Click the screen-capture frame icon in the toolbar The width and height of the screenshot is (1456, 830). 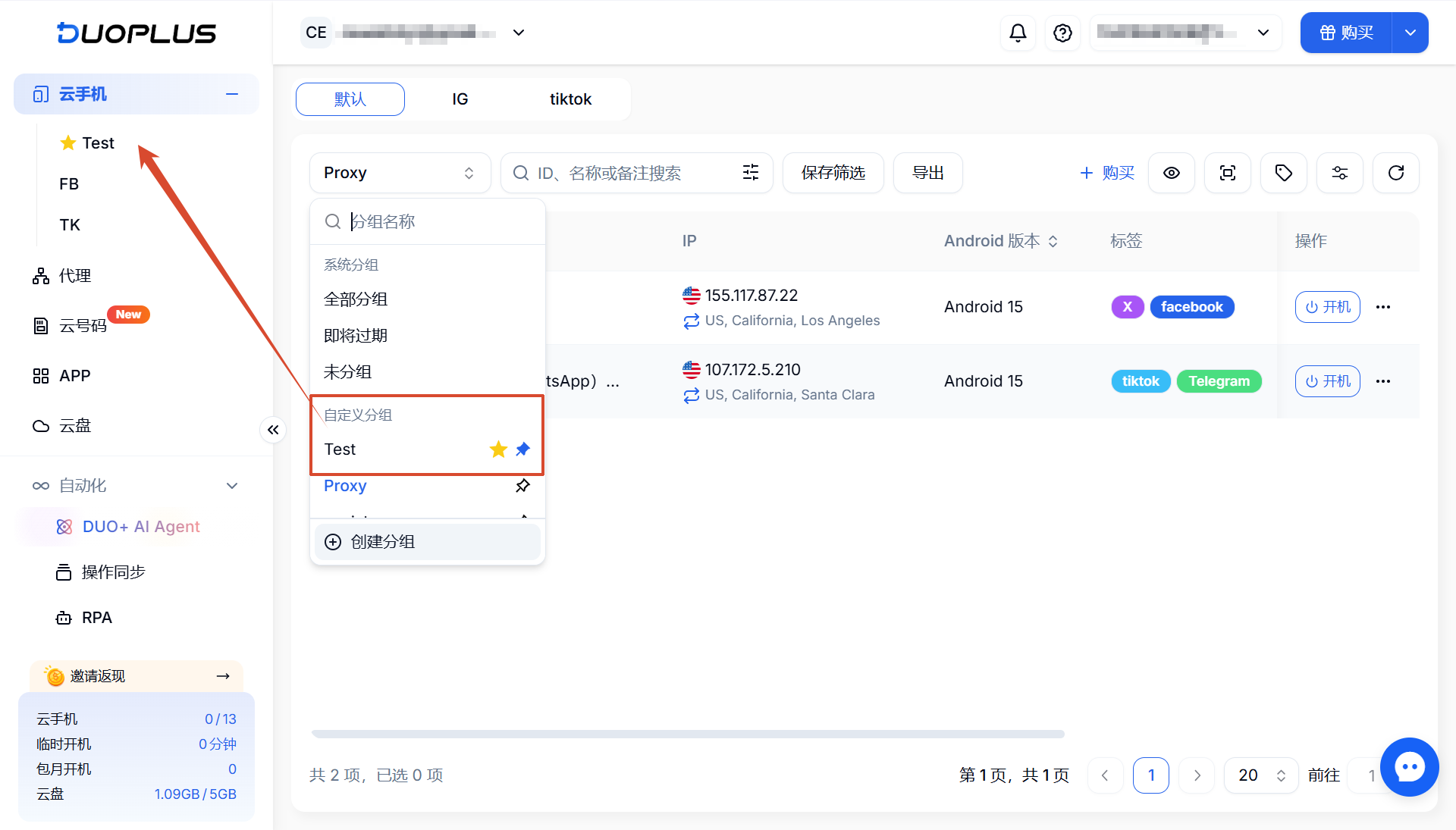[1228, 173]
